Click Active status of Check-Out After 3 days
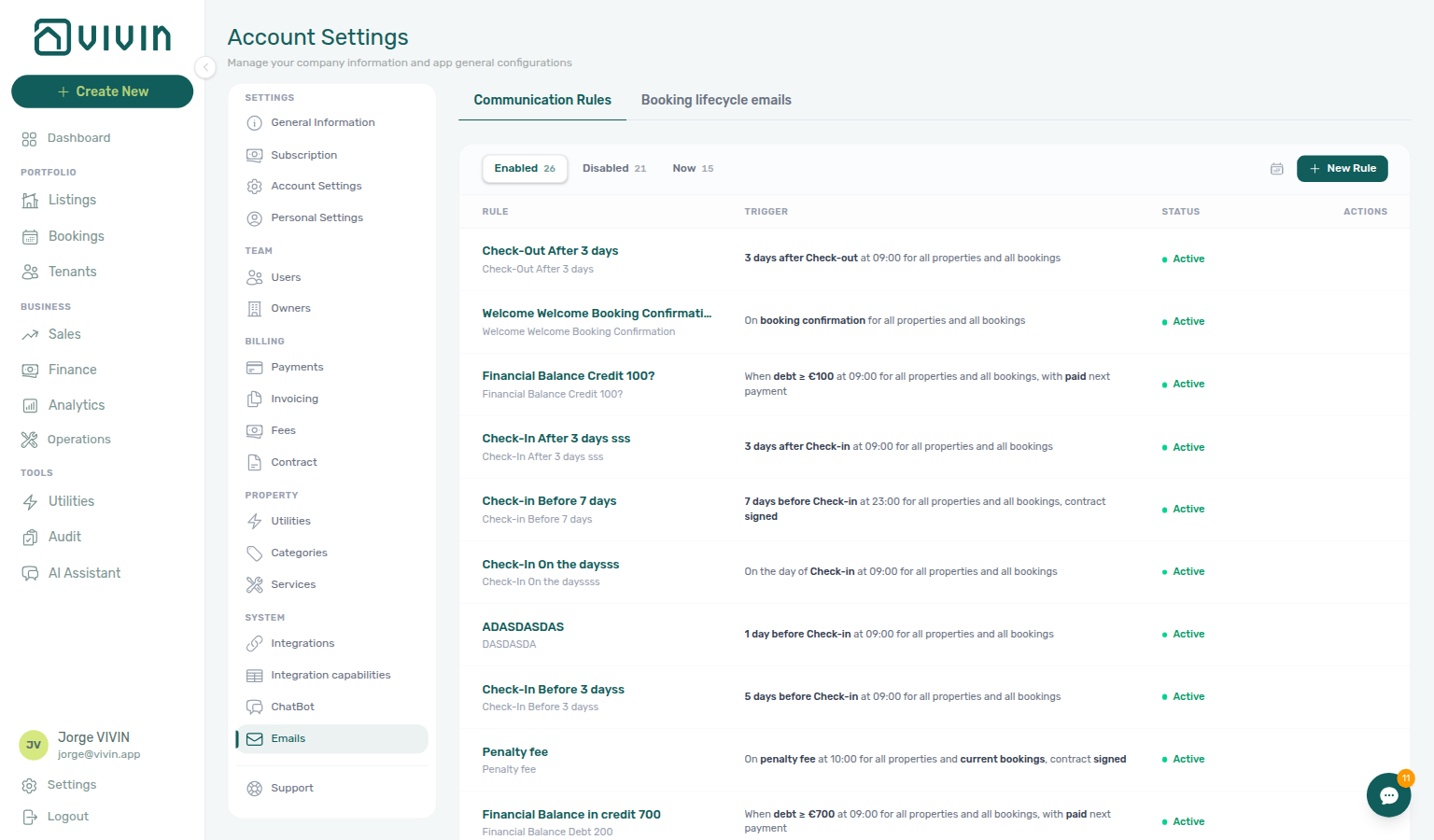Image resolution: width=1434 pixels, height=840 pixels. (x=1183, y=259)
